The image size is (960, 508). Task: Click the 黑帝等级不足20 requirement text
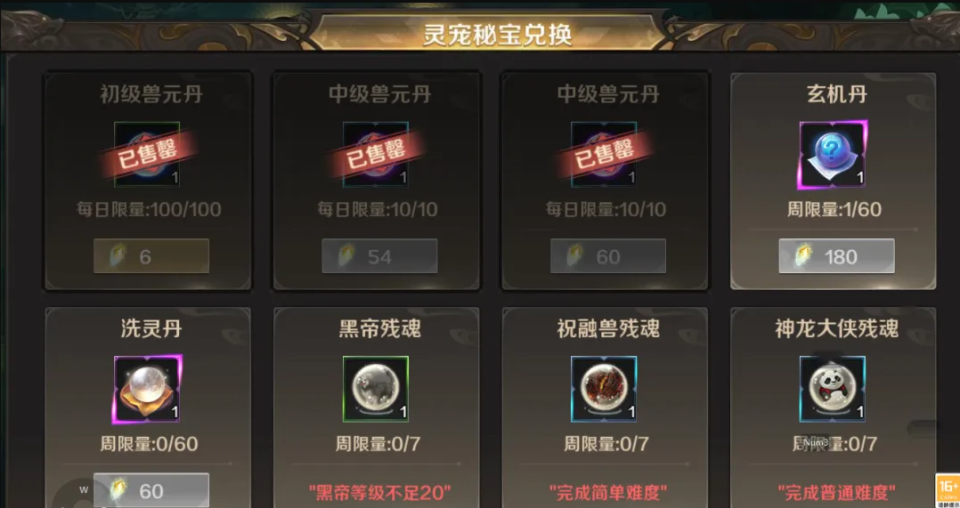[x=380, y=492]
